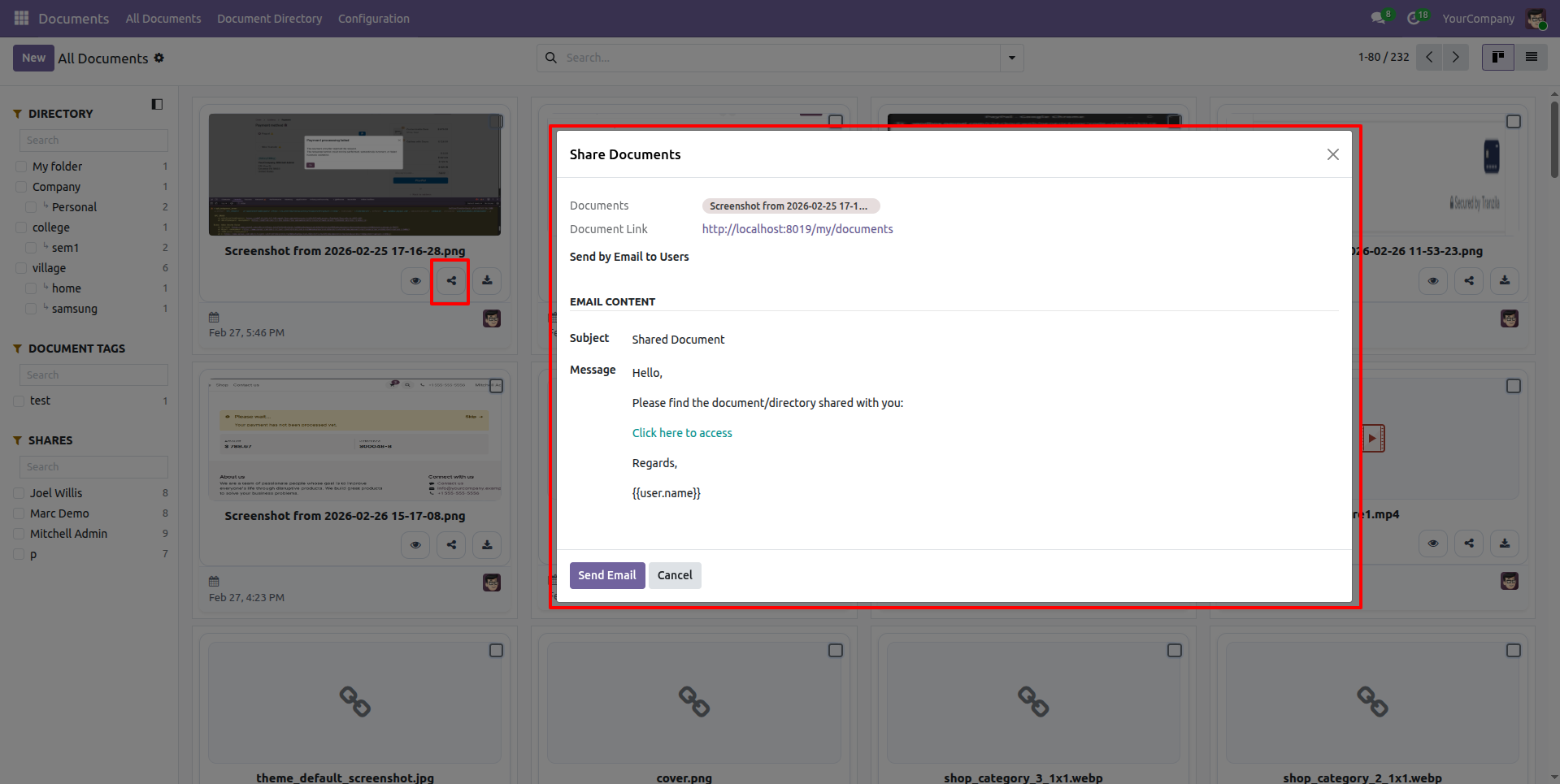Check the Company directory filter
This screenshot has height=784, width=1560.
click(x=21, y=187)
